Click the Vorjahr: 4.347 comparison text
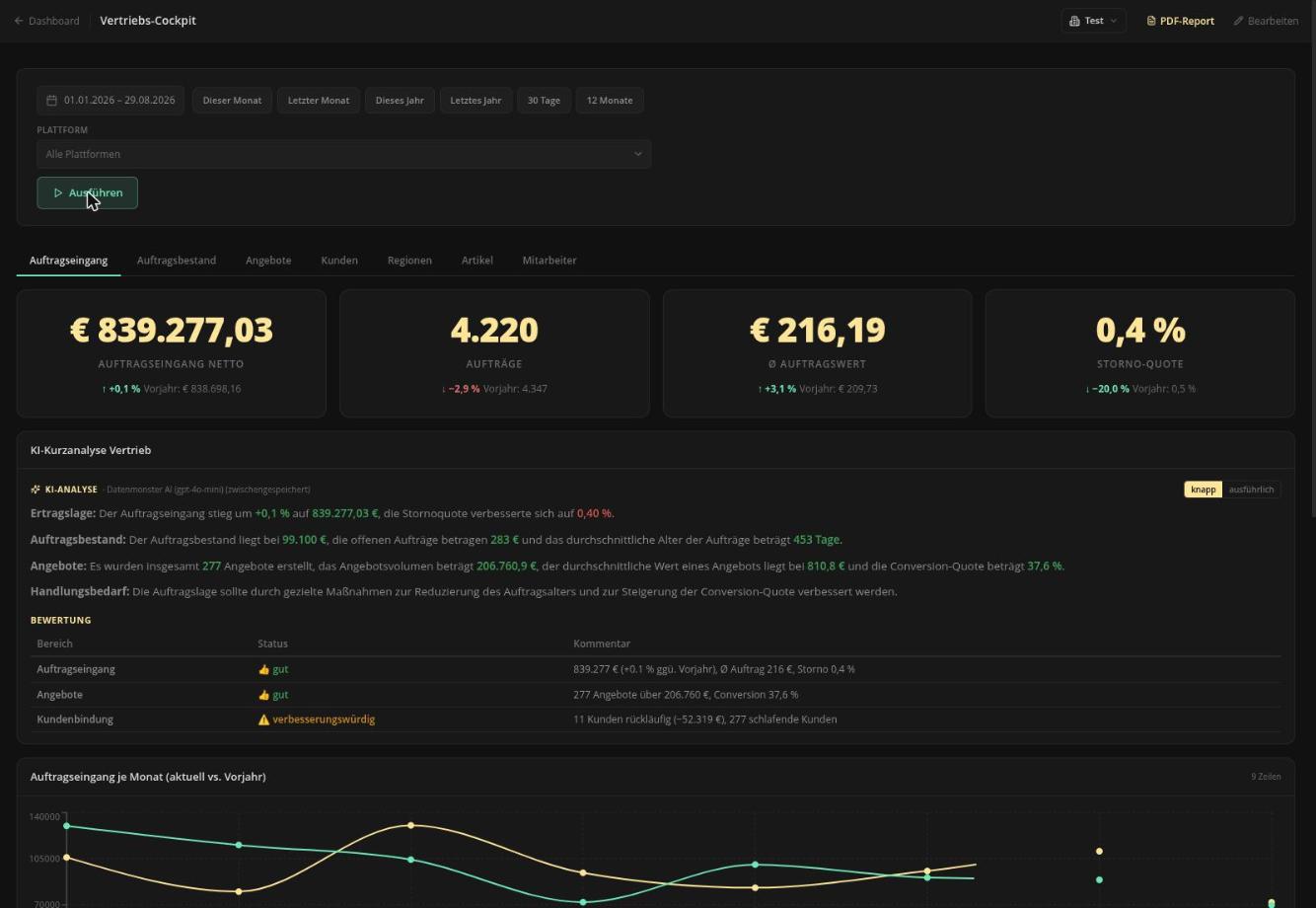The width and height of the screenshot is (1316, 908). (x=516, y=389)
